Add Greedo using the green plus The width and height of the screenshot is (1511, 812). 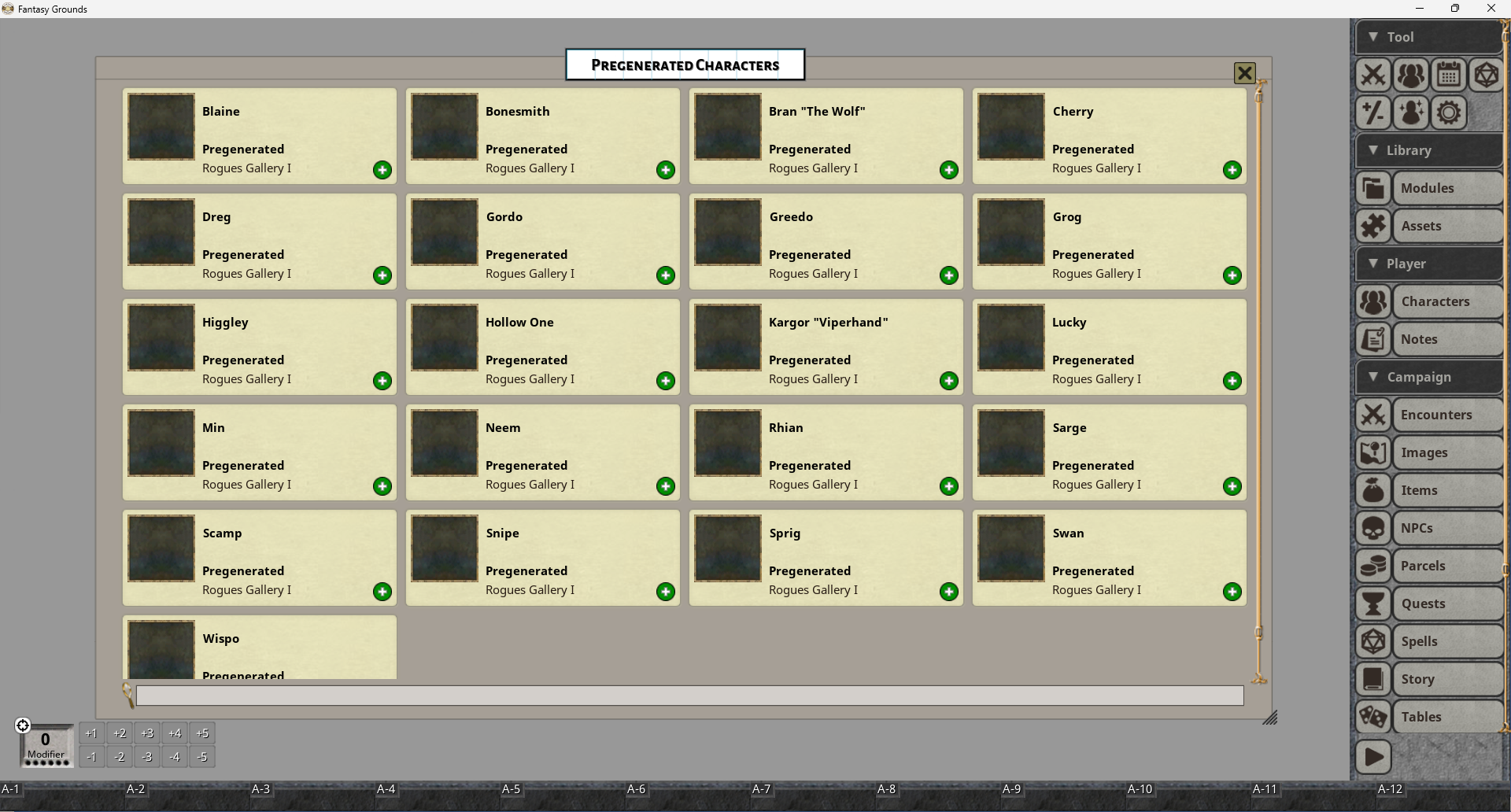949,275
